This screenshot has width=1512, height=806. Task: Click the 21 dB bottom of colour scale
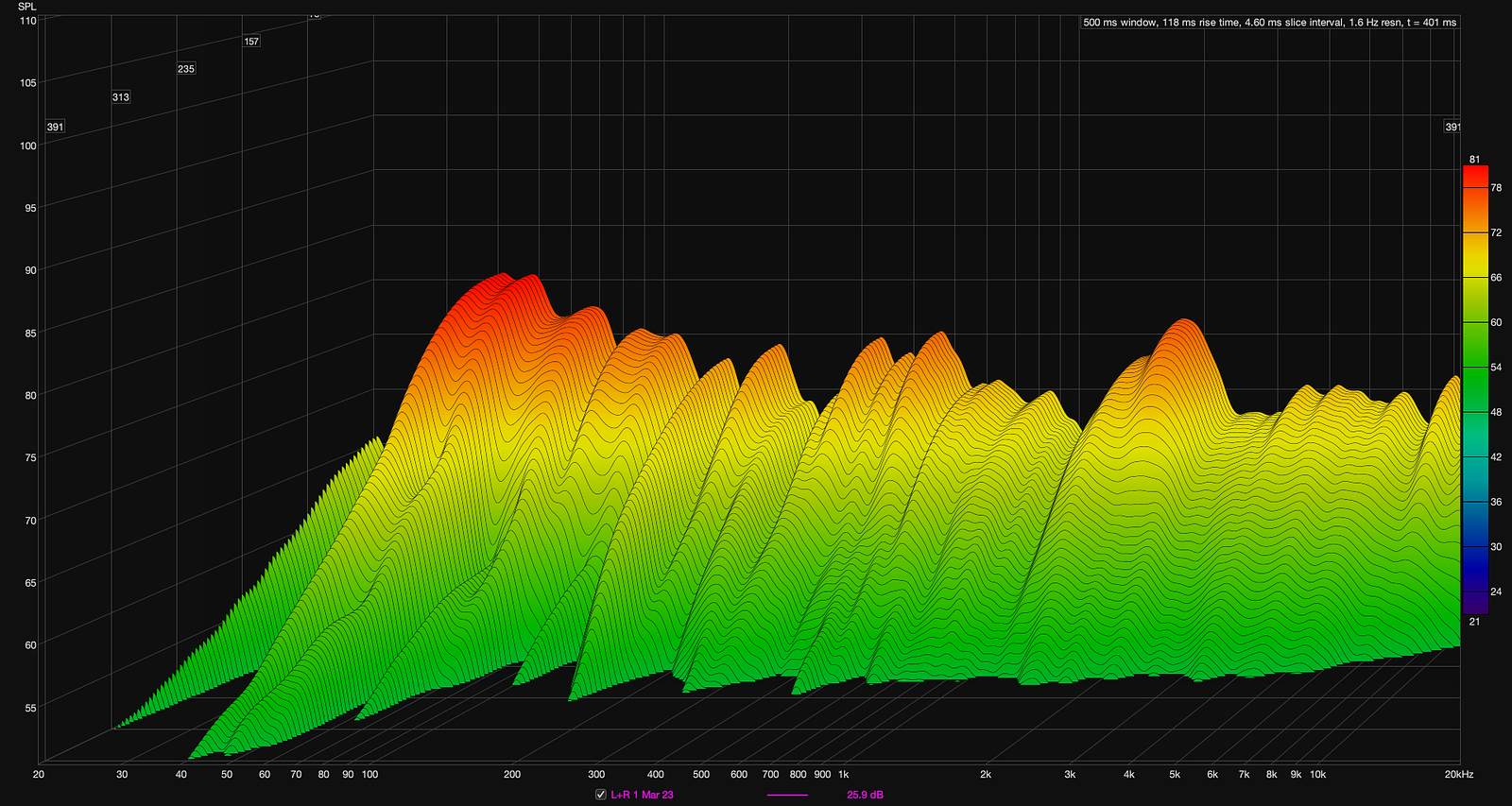pyautogui.click(x=1474, y=621)
